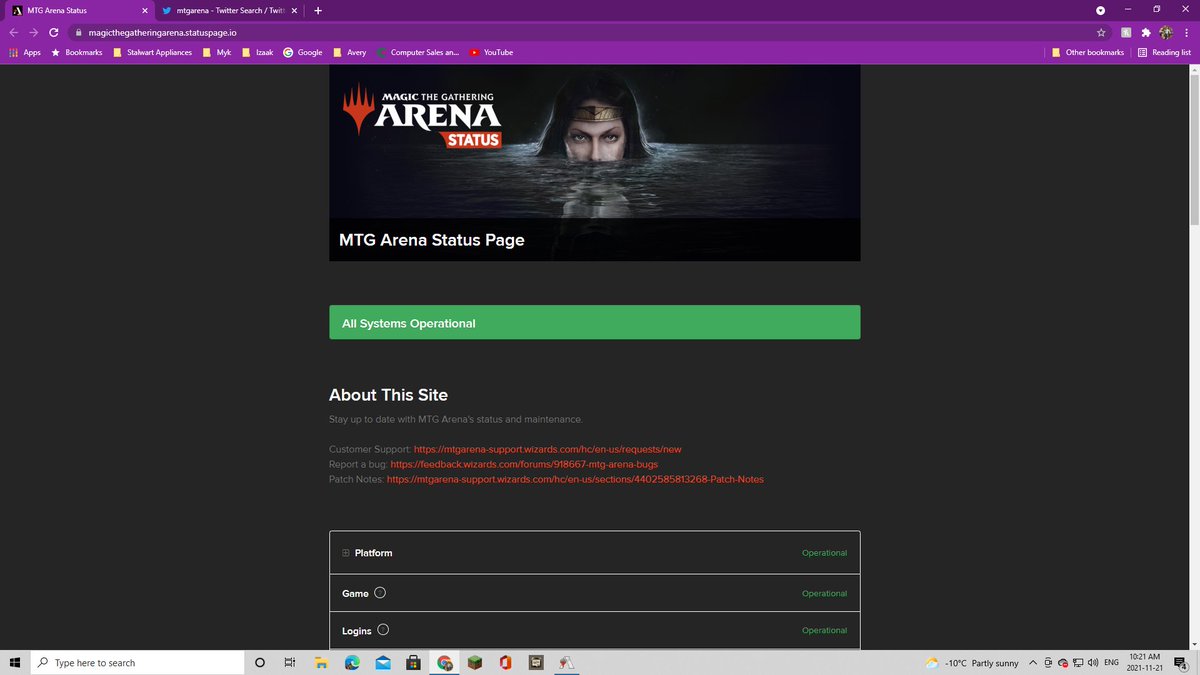Viewport: 1200px width, 675px height.
Task: Open Minecraft from the taskbar
Action: [x=475, y=663]
